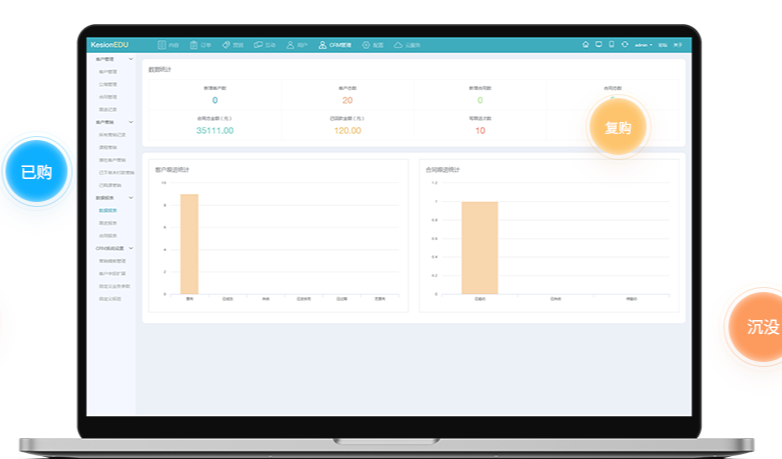The height and width of the screenshot is (459, 782).
Task: Open 公海管理 in the sidebar
Action: point(107,85)
